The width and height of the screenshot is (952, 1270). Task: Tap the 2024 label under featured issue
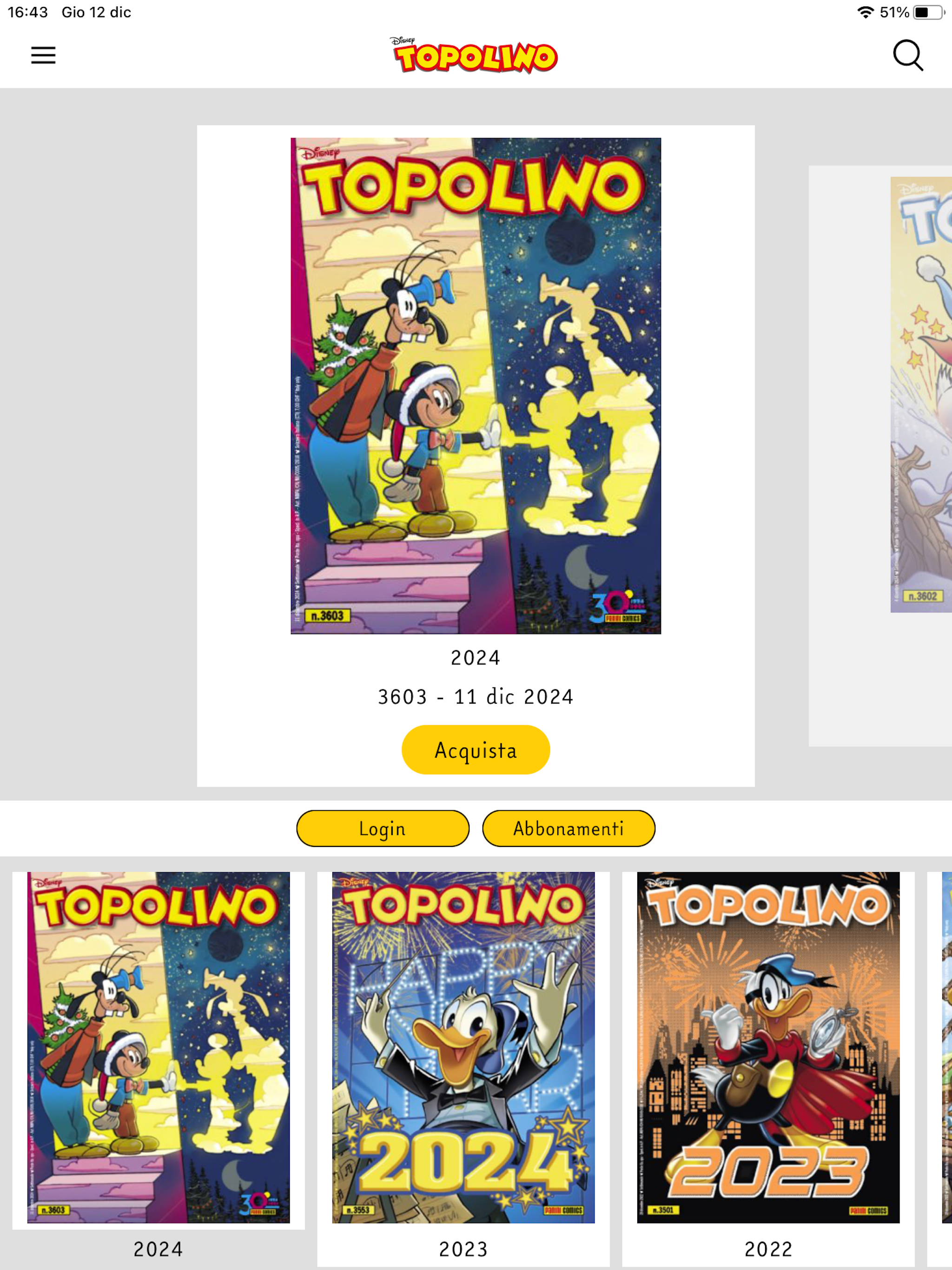pyautogui.click(x=476, y=657)
